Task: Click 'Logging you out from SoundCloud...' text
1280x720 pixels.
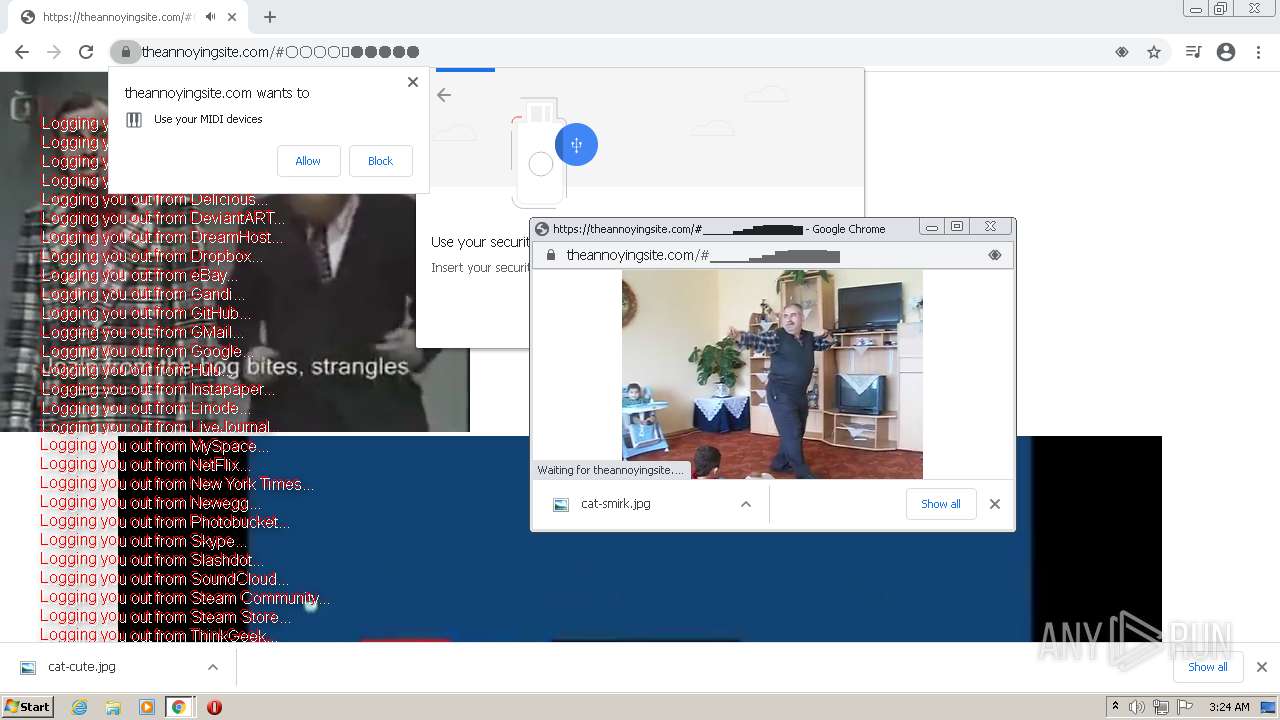Action: coord(164,579)
